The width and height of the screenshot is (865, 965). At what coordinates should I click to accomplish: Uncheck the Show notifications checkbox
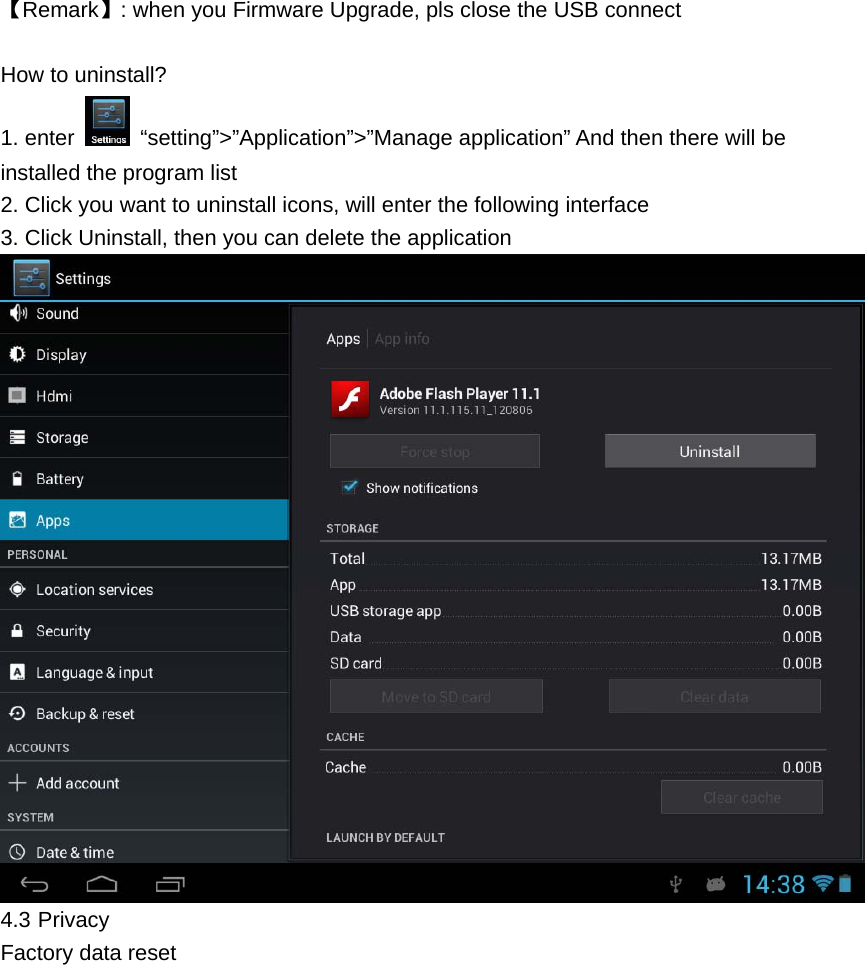click(x=351, y=487)
